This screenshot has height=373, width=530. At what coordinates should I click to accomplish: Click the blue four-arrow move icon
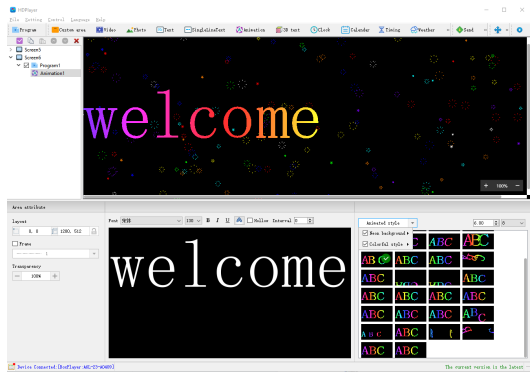[x=498, y=30]
